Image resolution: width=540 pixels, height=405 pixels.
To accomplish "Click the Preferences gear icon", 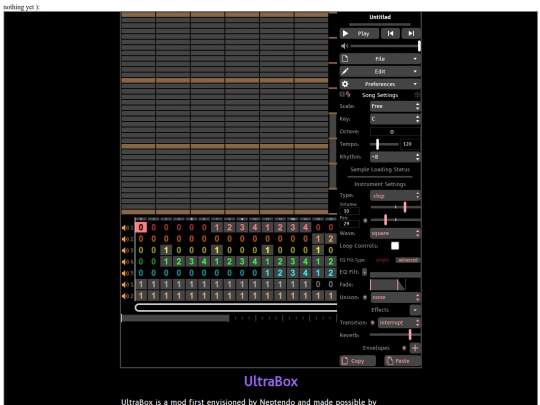I will tap(345, 84).
